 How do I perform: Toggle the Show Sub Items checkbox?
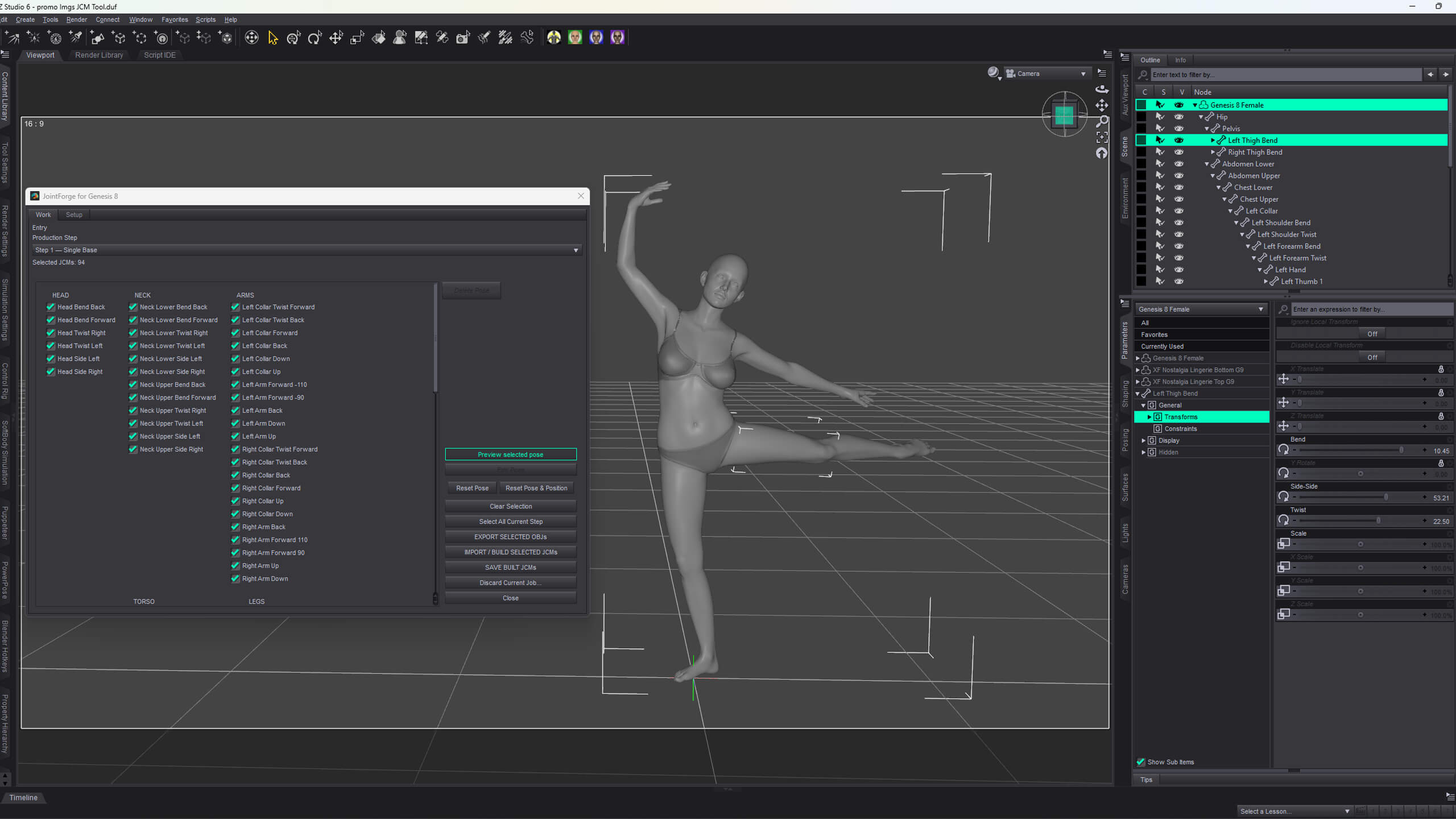[x=1140, y=762]
